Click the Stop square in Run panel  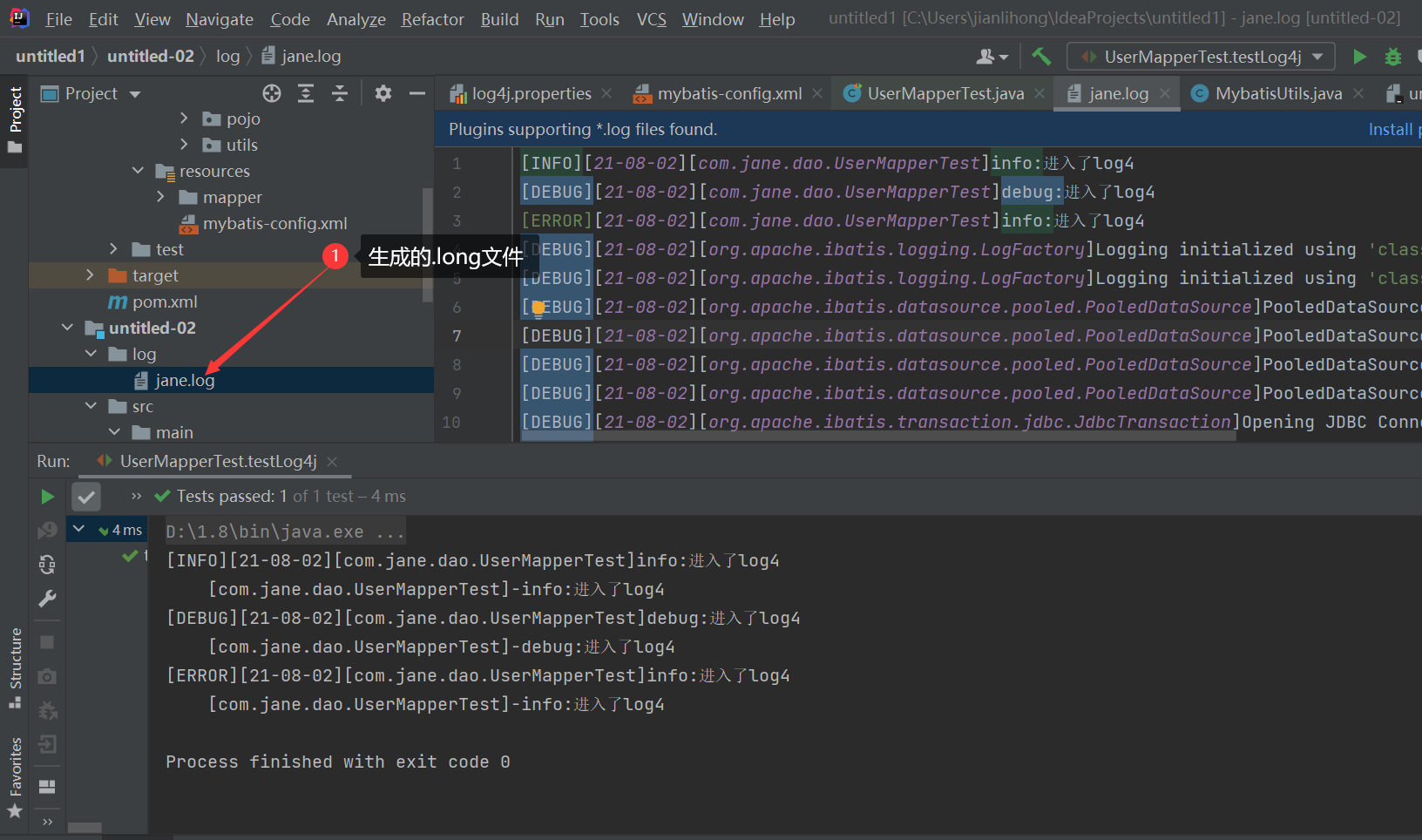47,642
